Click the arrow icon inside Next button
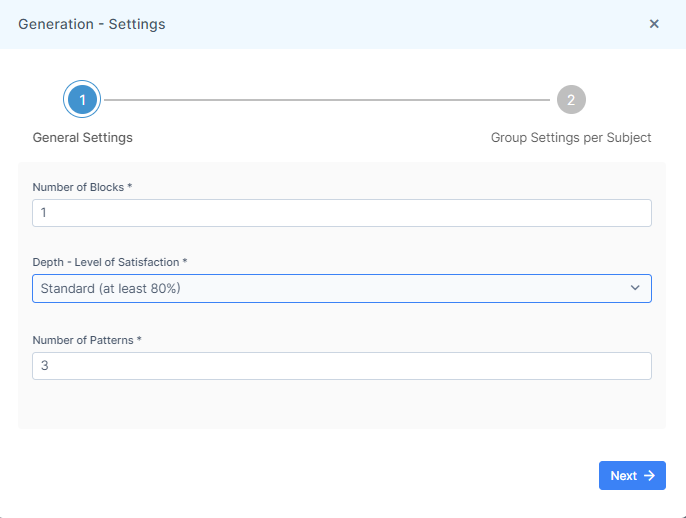The height and width of the screenshot is (518, 686). [x=649, y=476]
